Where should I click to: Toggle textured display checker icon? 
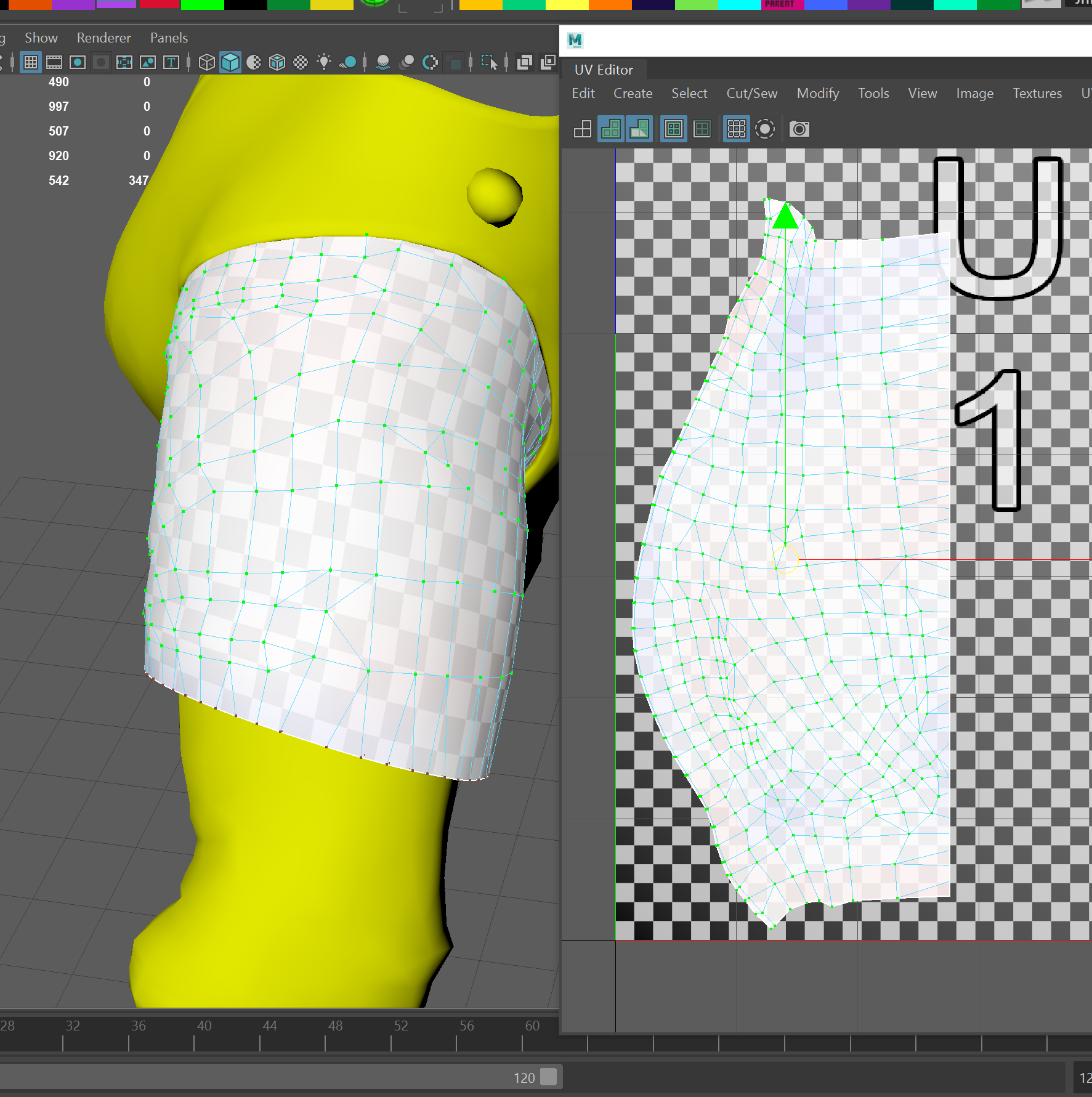(x=301, y=62)
